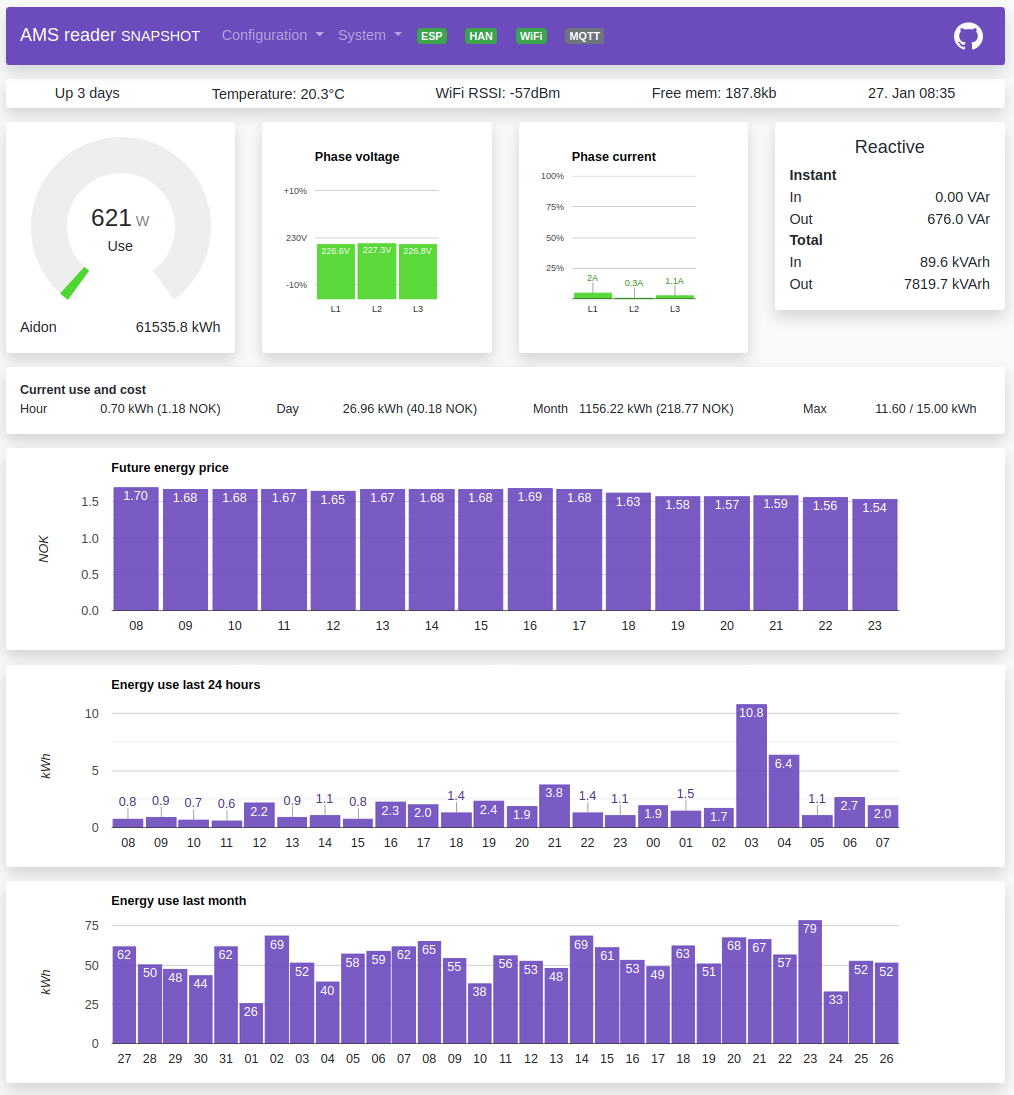This screenshot has height=1095, width=1014.
Task: Click the 38 kWh bar for day 10
Action: (x=480, y=1013)
